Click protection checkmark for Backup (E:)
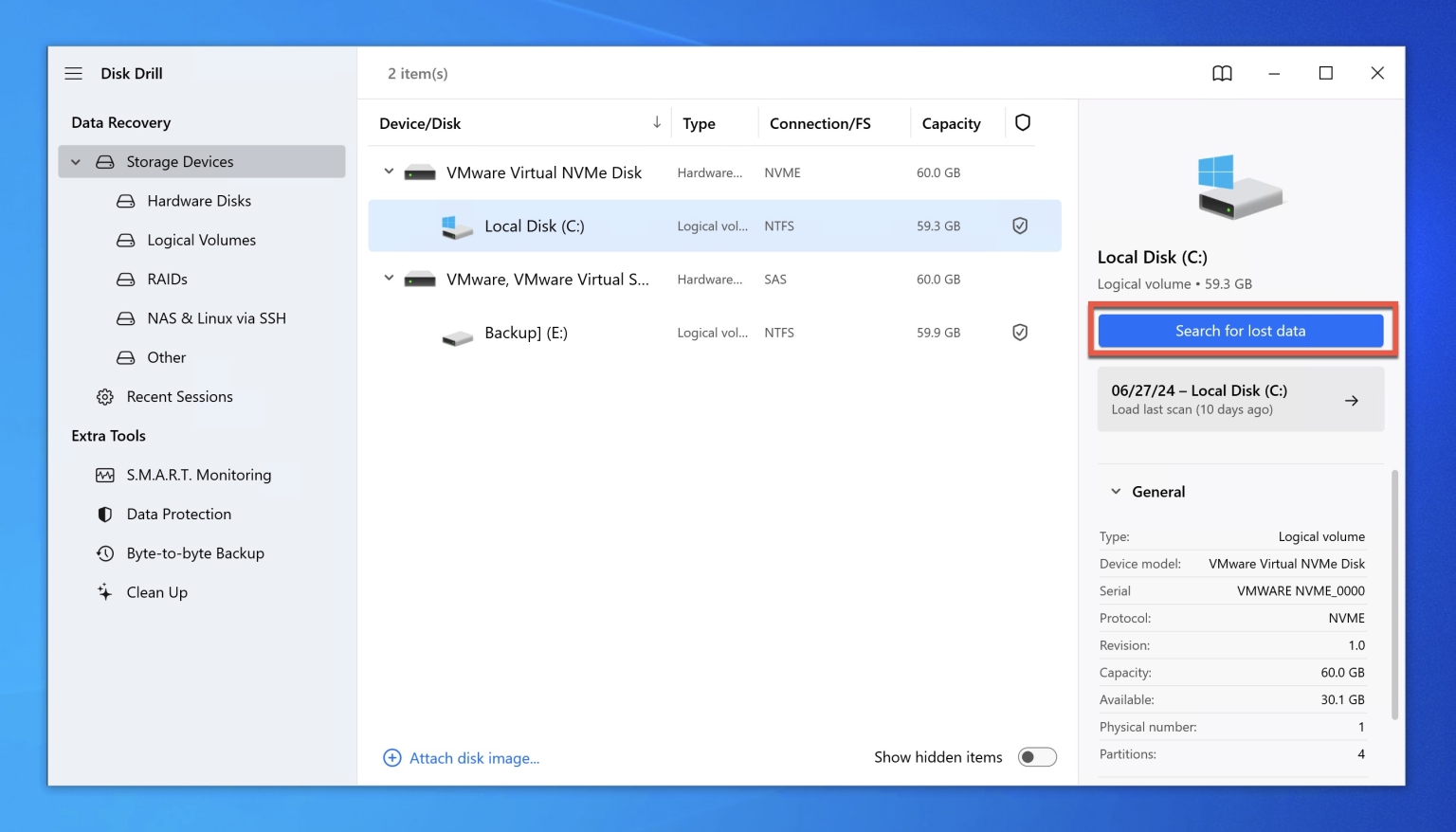This screenshot has width=1456, height=832. pos(1020,332)
